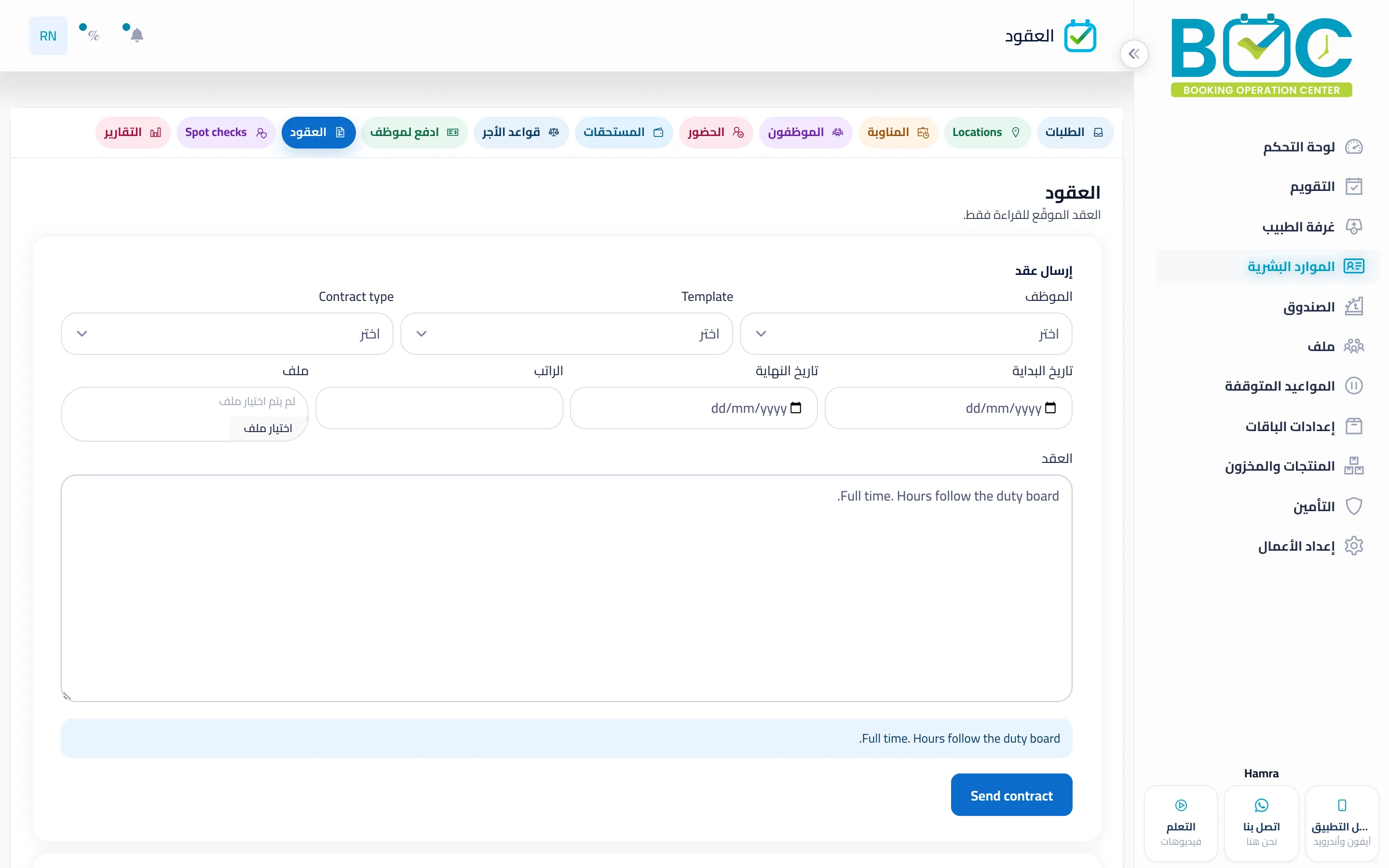Open إعدادات الباقات in sidebar

tap(1267, 426)
